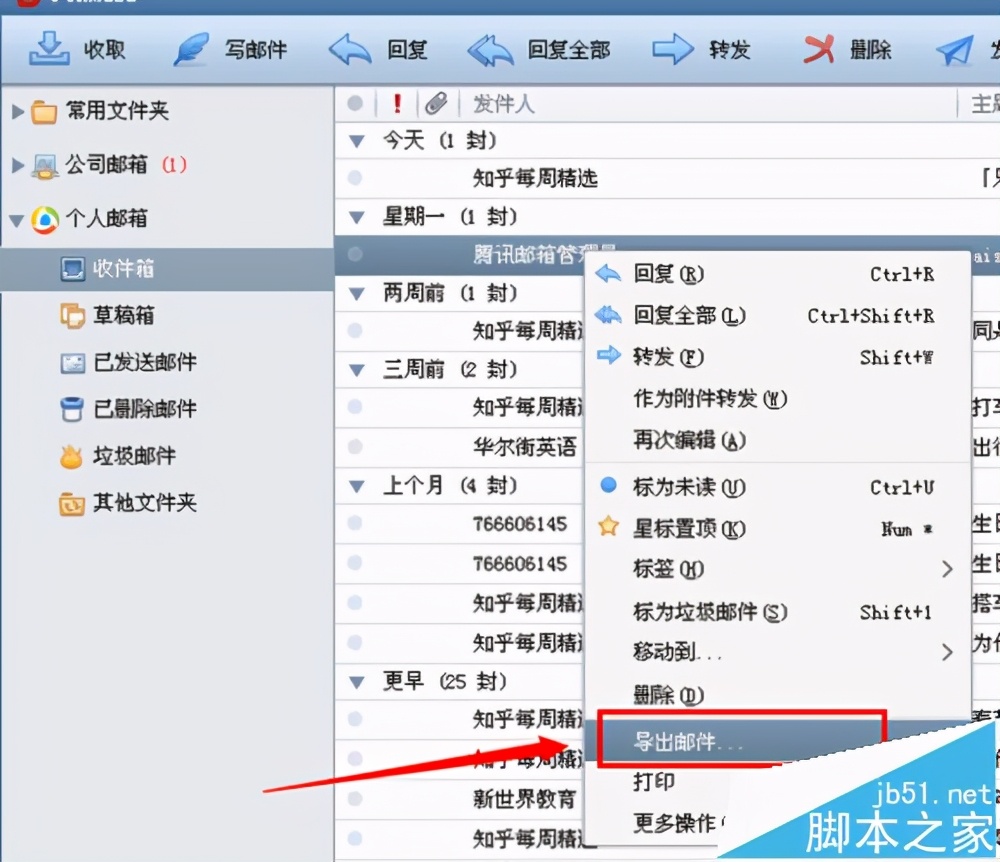
Task: Click the star icon beside 星标置顶
Action: [x=608, y=527]
